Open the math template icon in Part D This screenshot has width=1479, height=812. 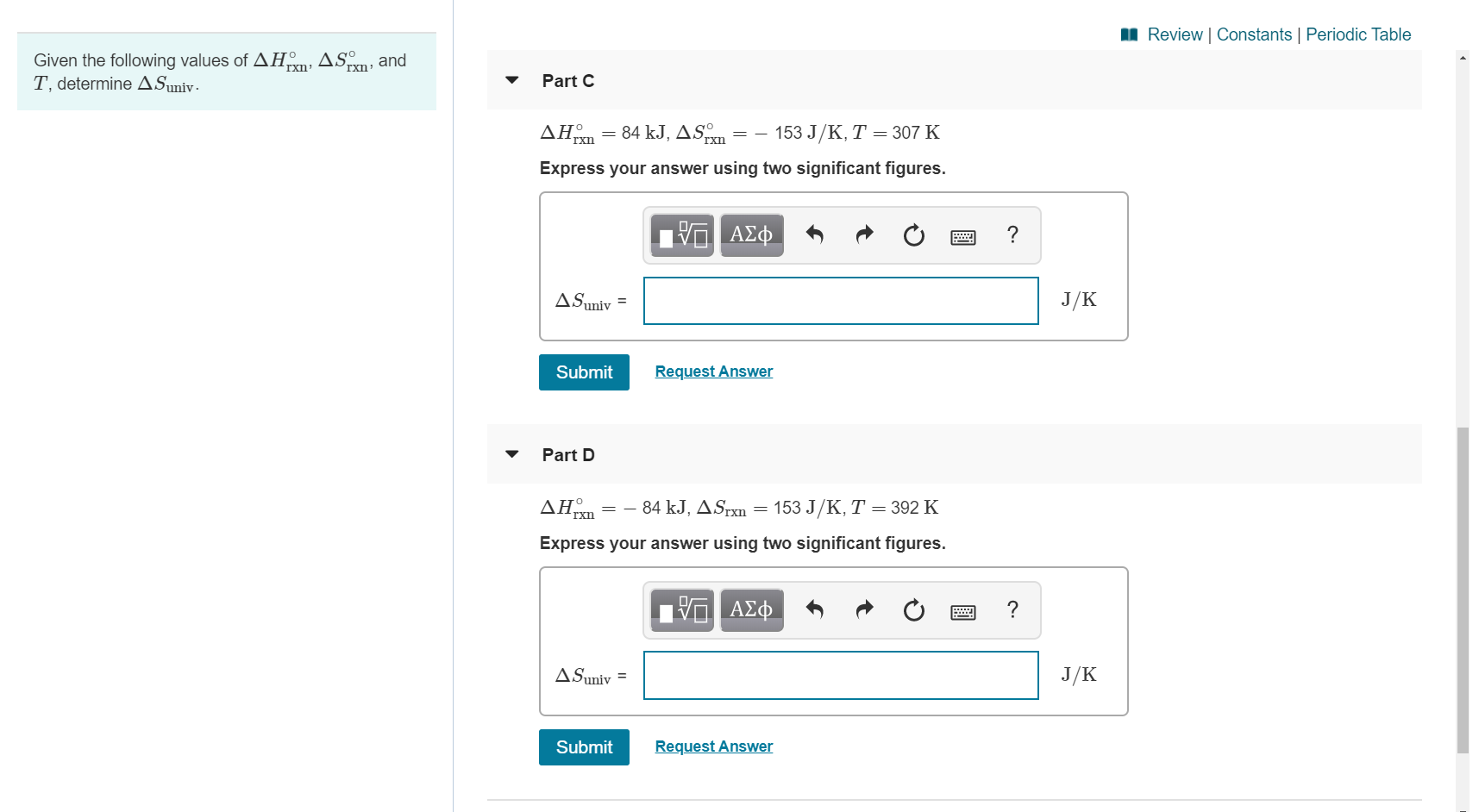(681, 609)
